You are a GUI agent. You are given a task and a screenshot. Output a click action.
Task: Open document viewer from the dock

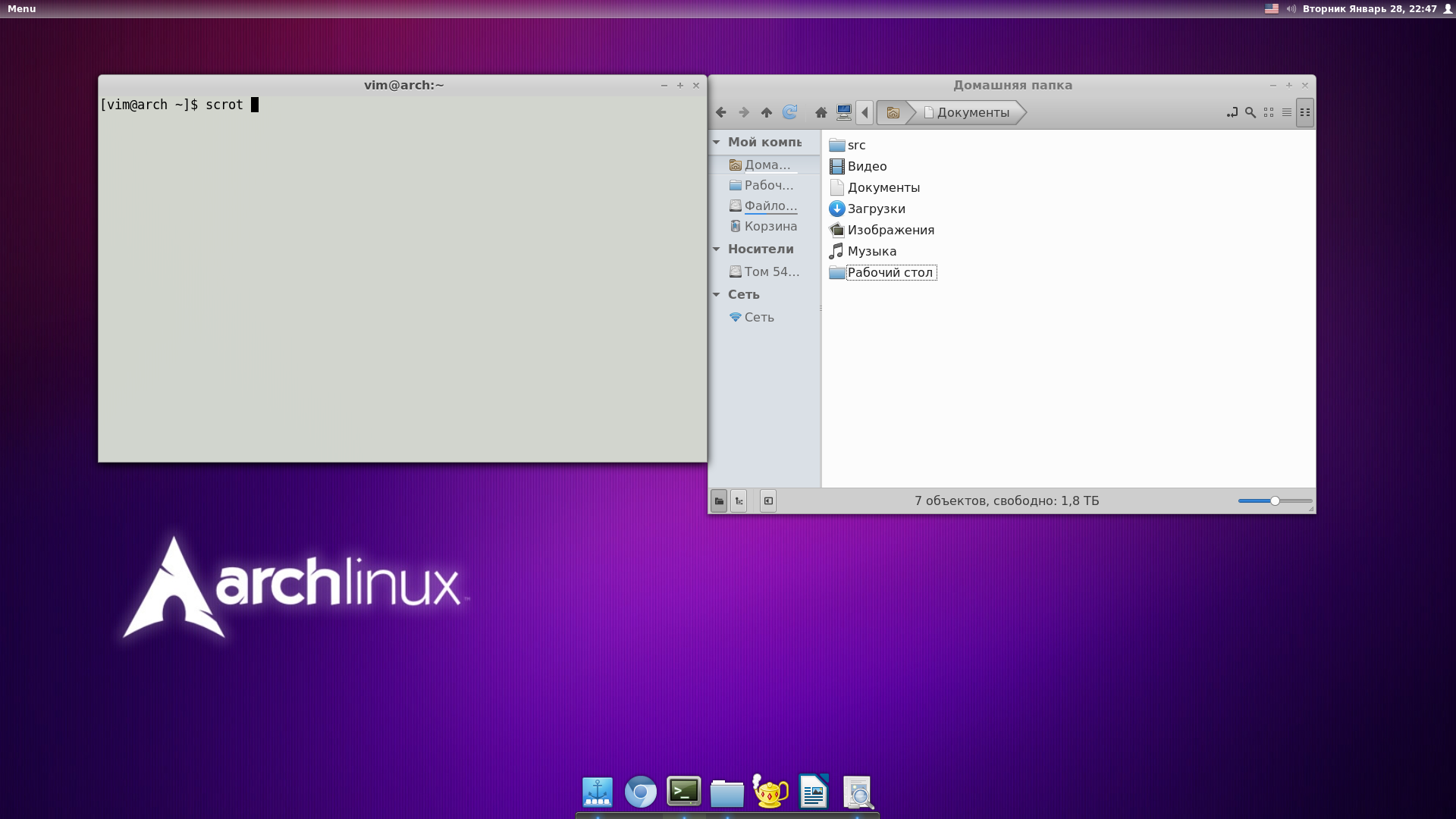point(858,793)
